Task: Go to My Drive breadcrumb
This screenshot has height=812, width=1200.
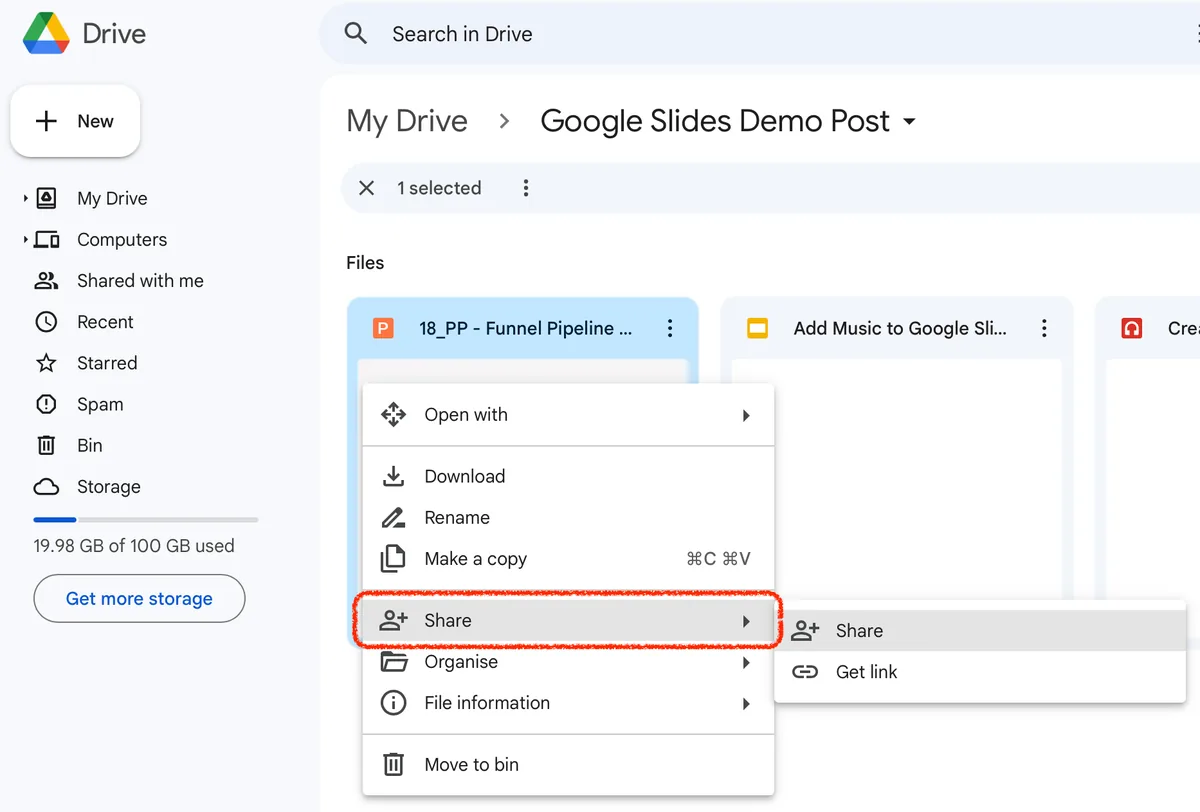Action: [x=407, y=121]
